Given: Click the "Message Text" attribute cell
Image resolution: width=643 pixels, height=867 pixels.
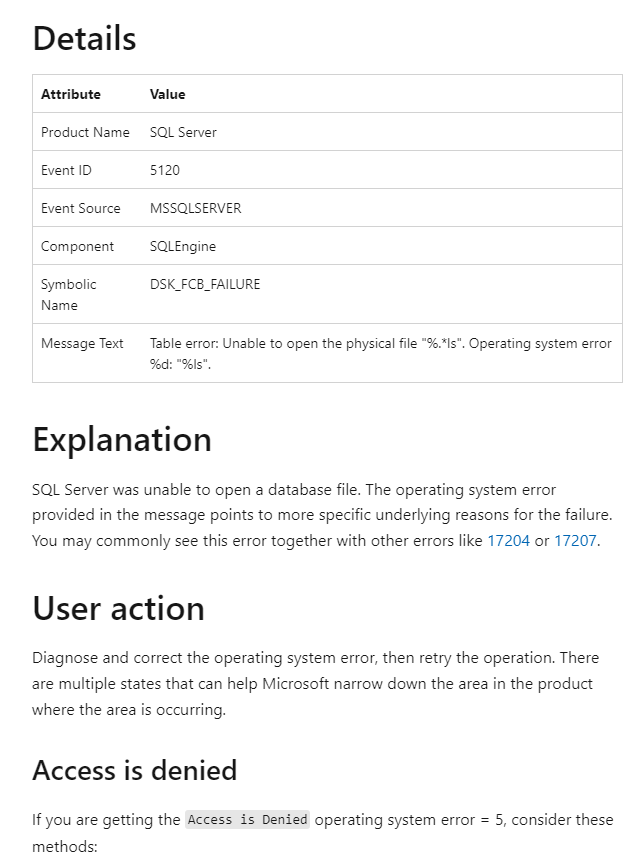Looking at the screenshot, I should pos(82,343).
